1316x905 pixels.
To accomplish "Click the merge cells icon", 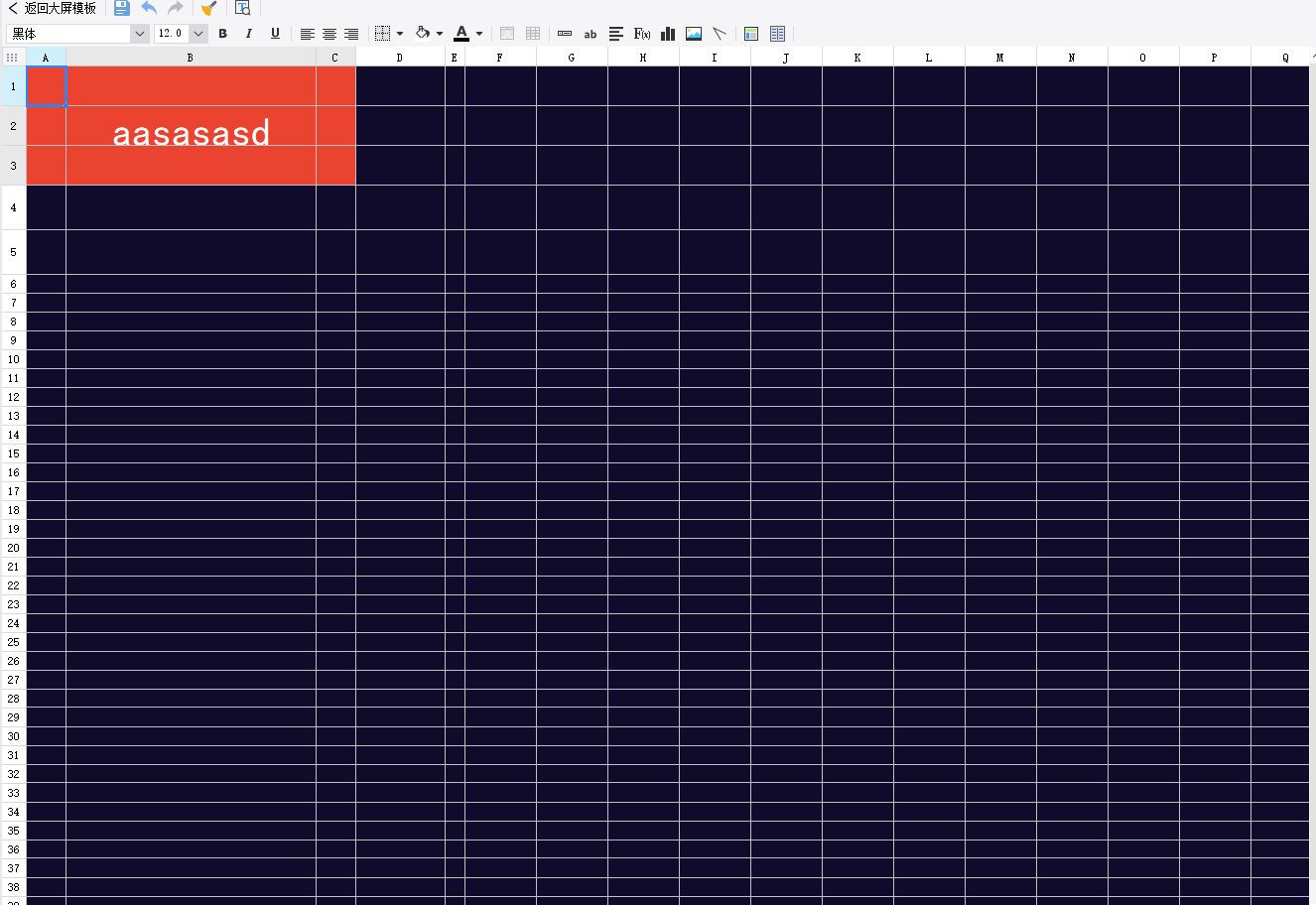I will point(507,34).
